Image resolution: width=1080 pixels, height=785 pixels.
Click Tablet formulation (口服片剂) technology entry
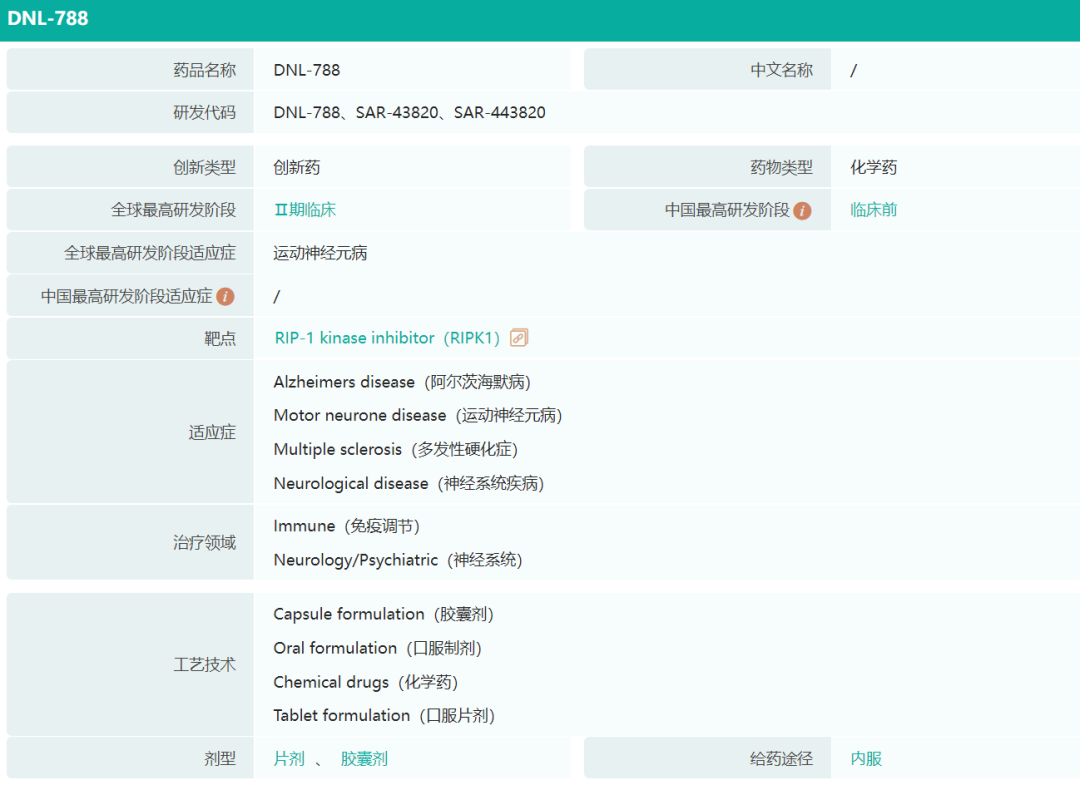[384, 715]
